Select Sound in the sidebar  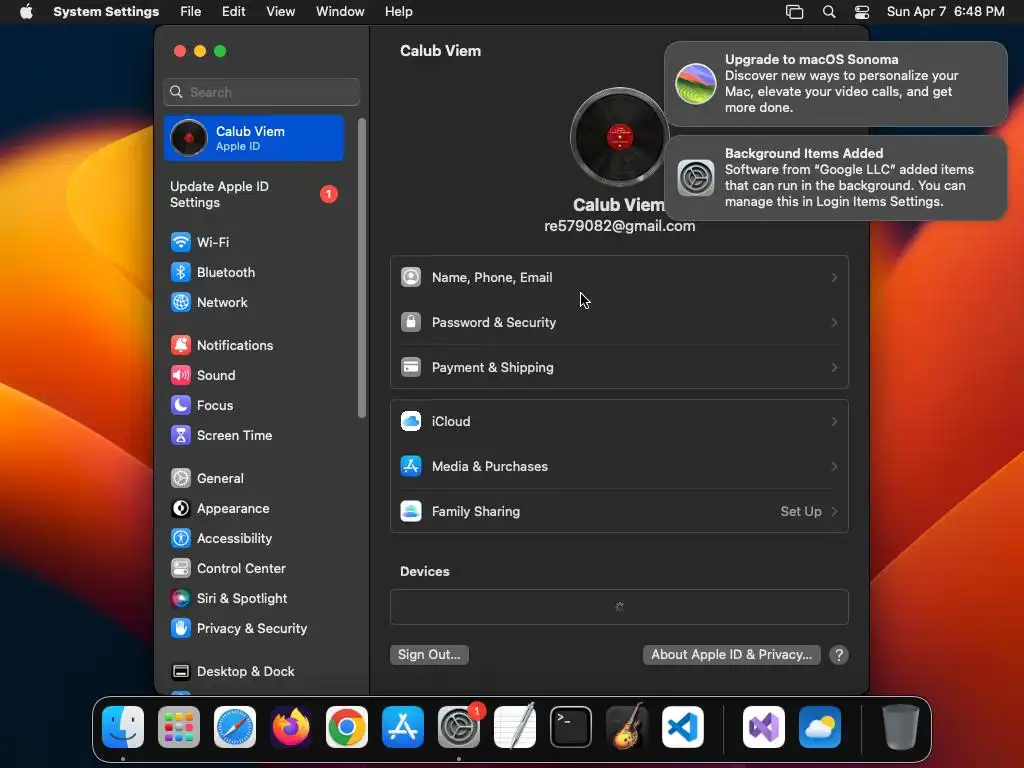point(203,376)
